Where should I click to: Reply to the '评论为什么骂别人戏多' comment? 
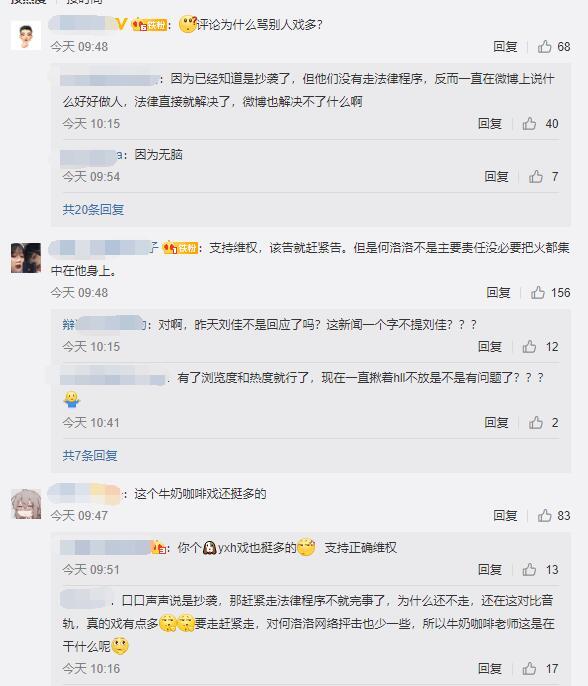coord(505,46)
